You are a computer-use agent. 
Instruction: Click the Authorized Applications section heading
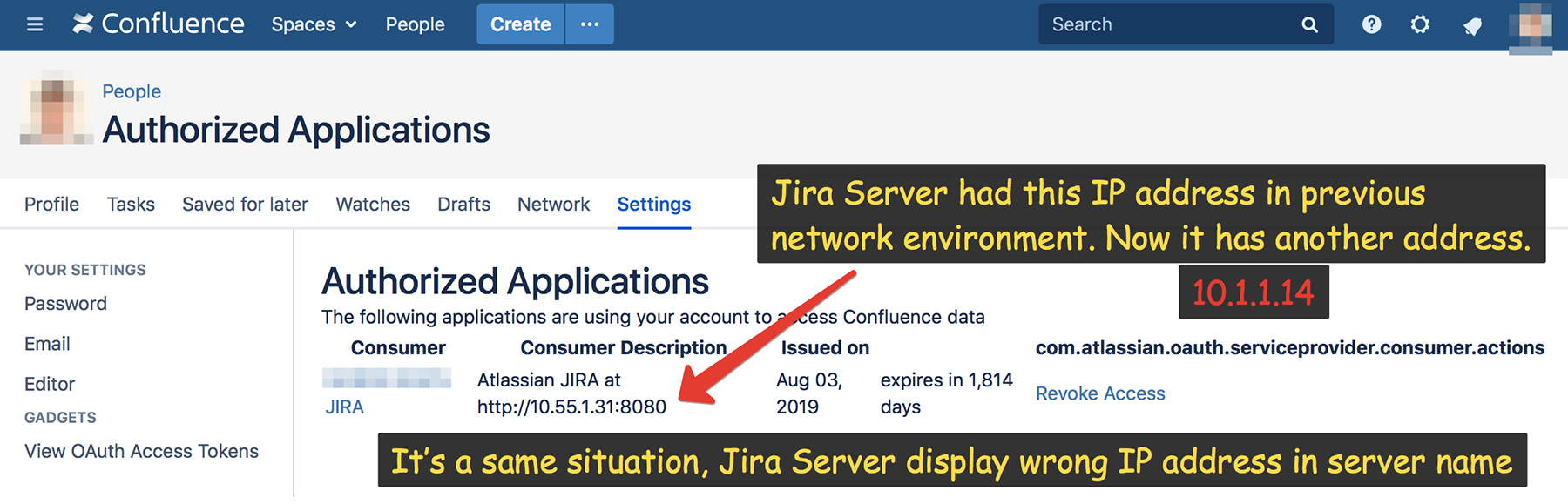[x=515, y=281]
